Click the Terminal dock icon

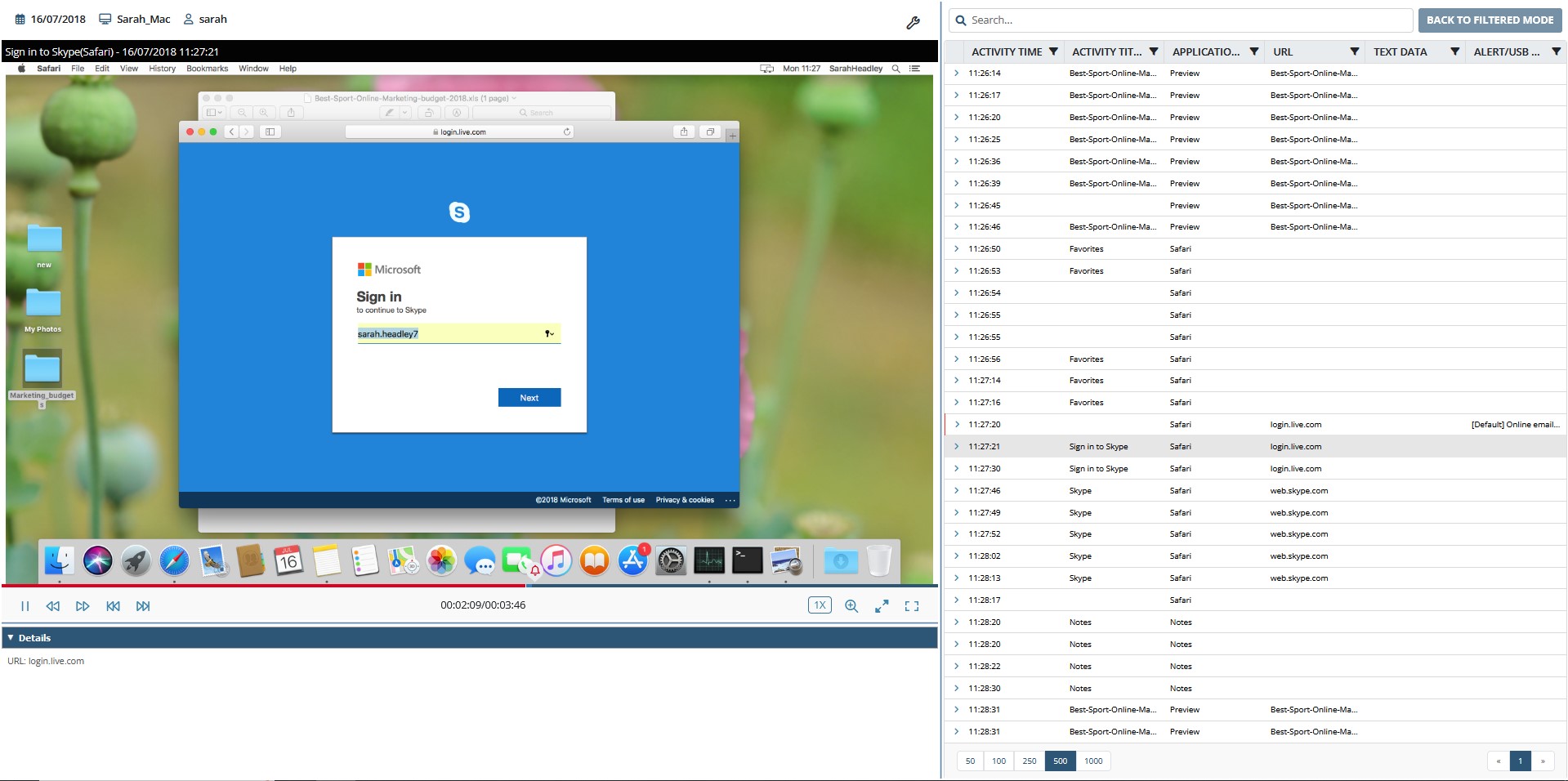[x=747, y=560]
